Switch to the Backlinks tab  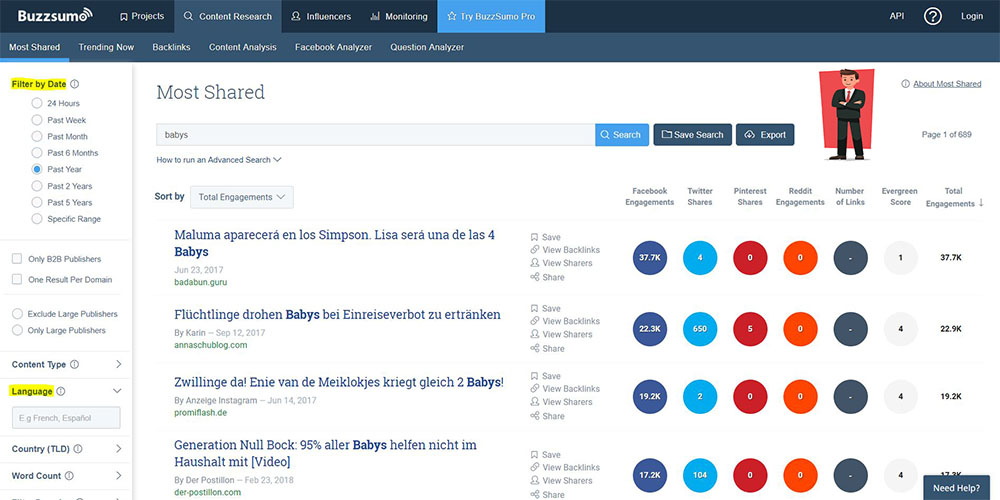click(171, 47)
